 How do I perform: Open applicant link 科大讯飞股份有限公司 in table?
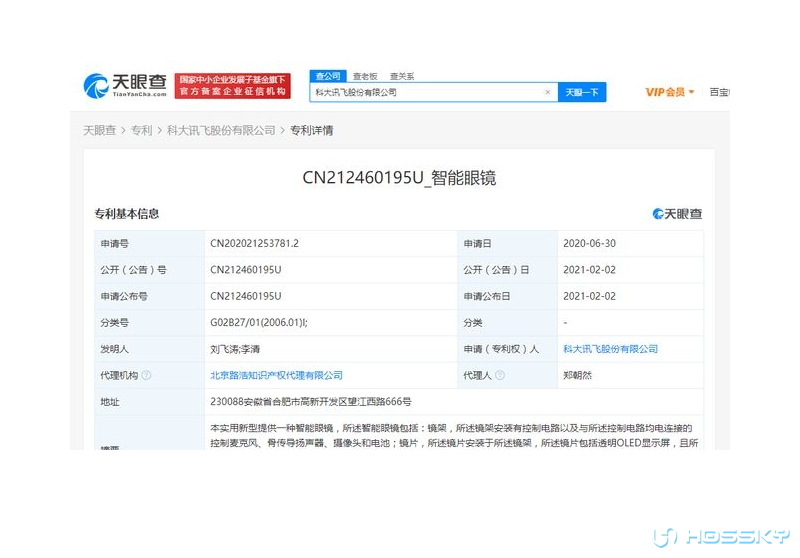(610, 349)
